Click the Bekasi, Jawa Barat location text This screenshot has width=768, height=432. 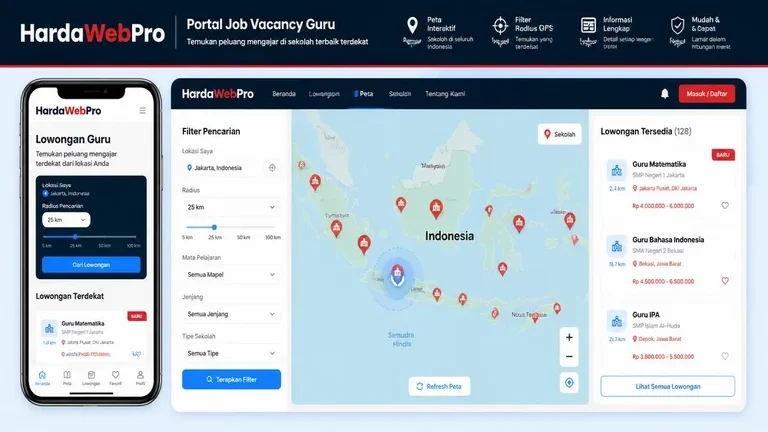660,264
